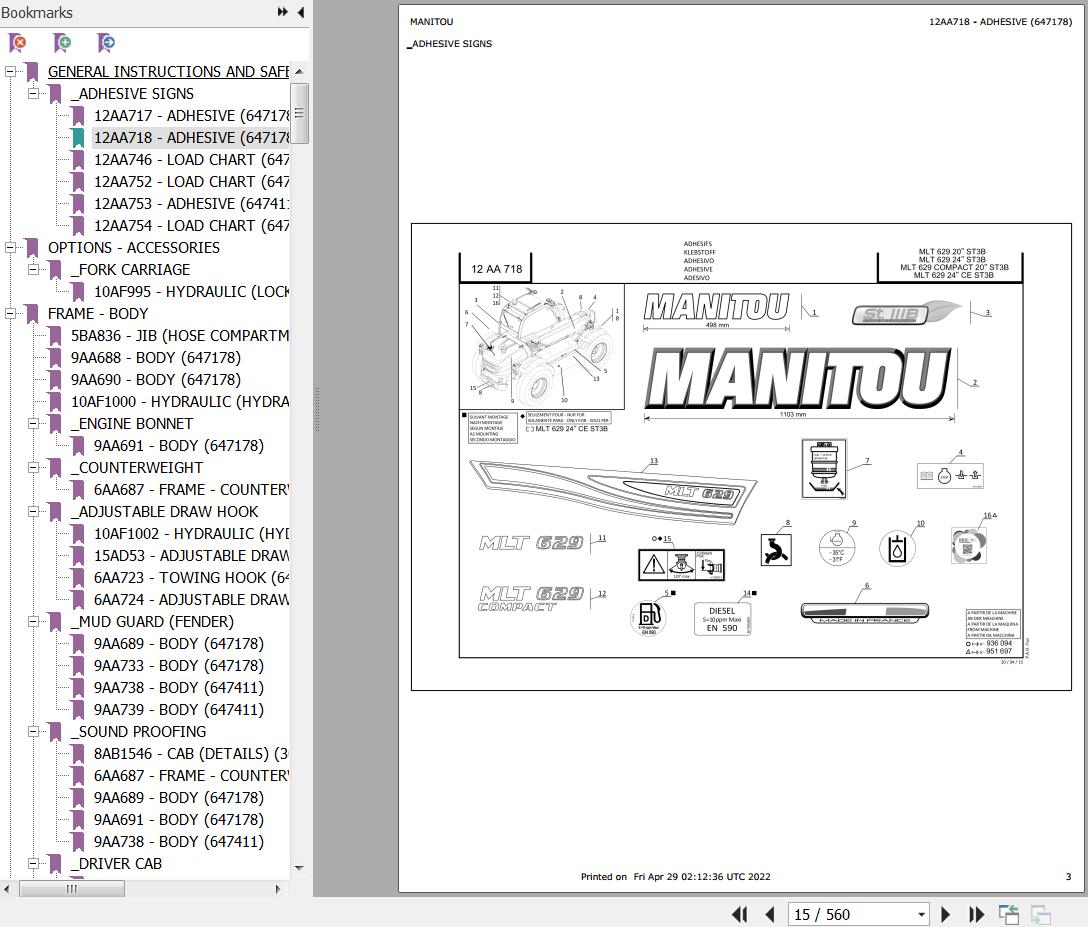Screen dimensions: 1088x927
Task: Go to first page button
Action: (740, 915)
